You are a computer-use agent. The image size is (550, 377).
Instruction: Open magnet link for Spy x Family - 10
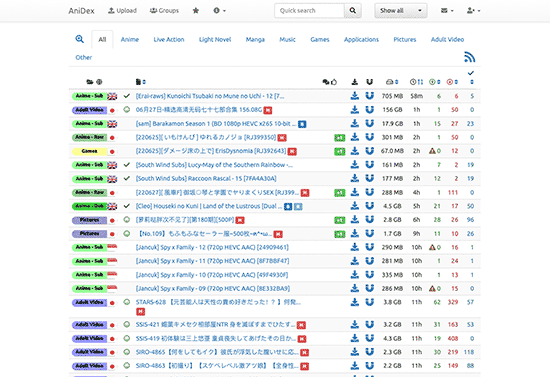(369, 275)
